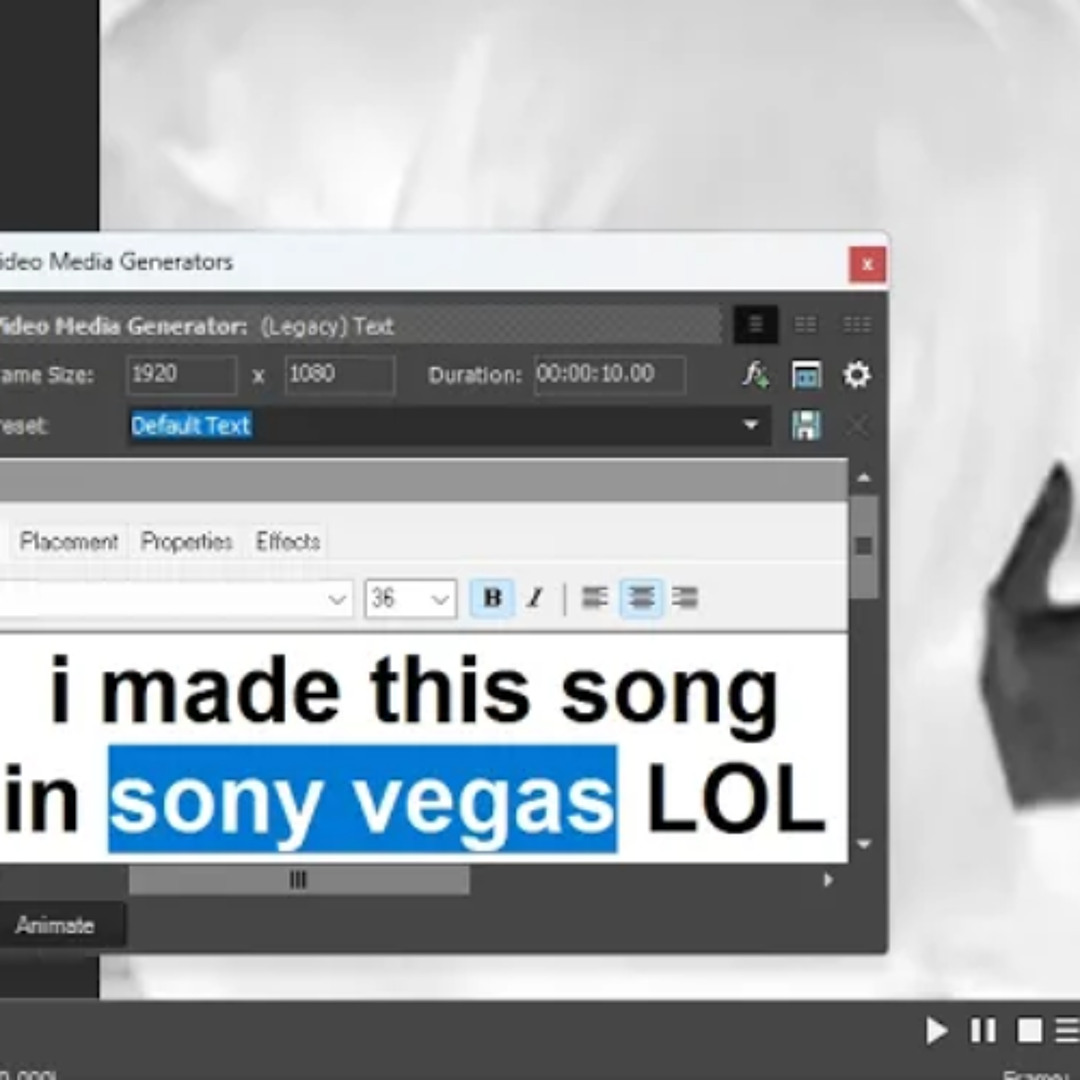
Task: Stop the preview playback
Action: point(1030,1031)
